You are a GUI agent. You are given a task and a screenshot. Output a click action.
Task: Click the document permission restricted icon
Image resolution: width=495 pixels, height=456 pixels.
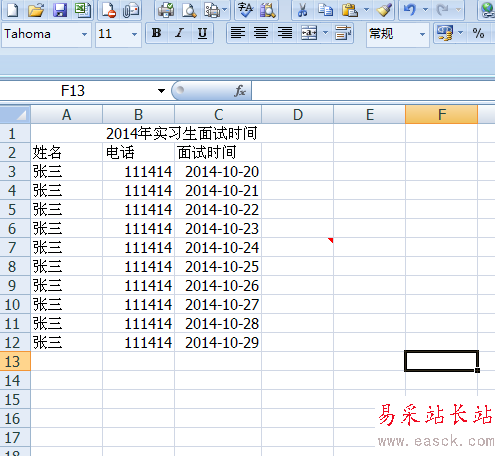pyautogui.click(x=108, y=10)
